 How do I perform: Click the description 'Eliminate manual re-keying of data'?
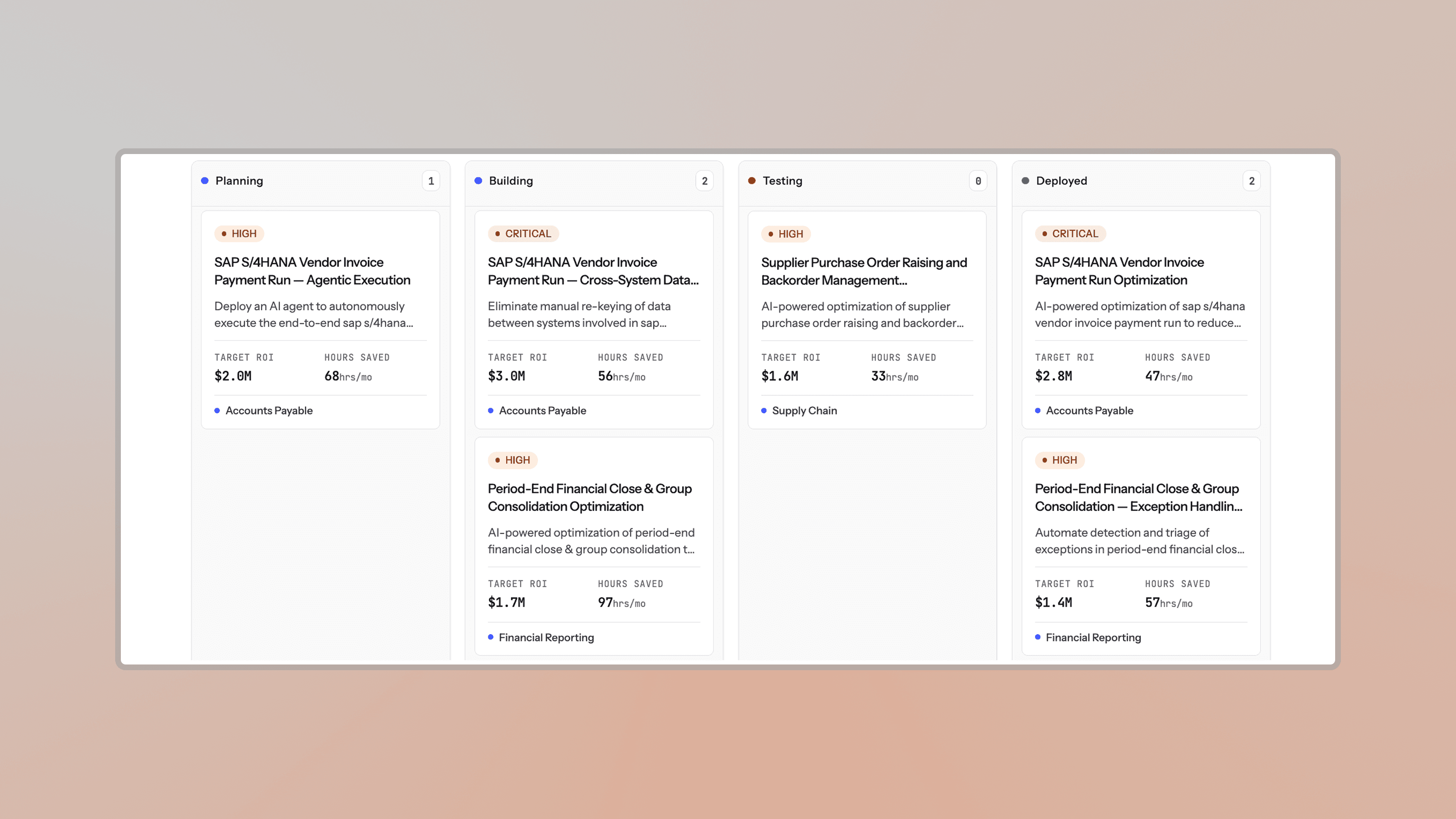tap(579, 314)
